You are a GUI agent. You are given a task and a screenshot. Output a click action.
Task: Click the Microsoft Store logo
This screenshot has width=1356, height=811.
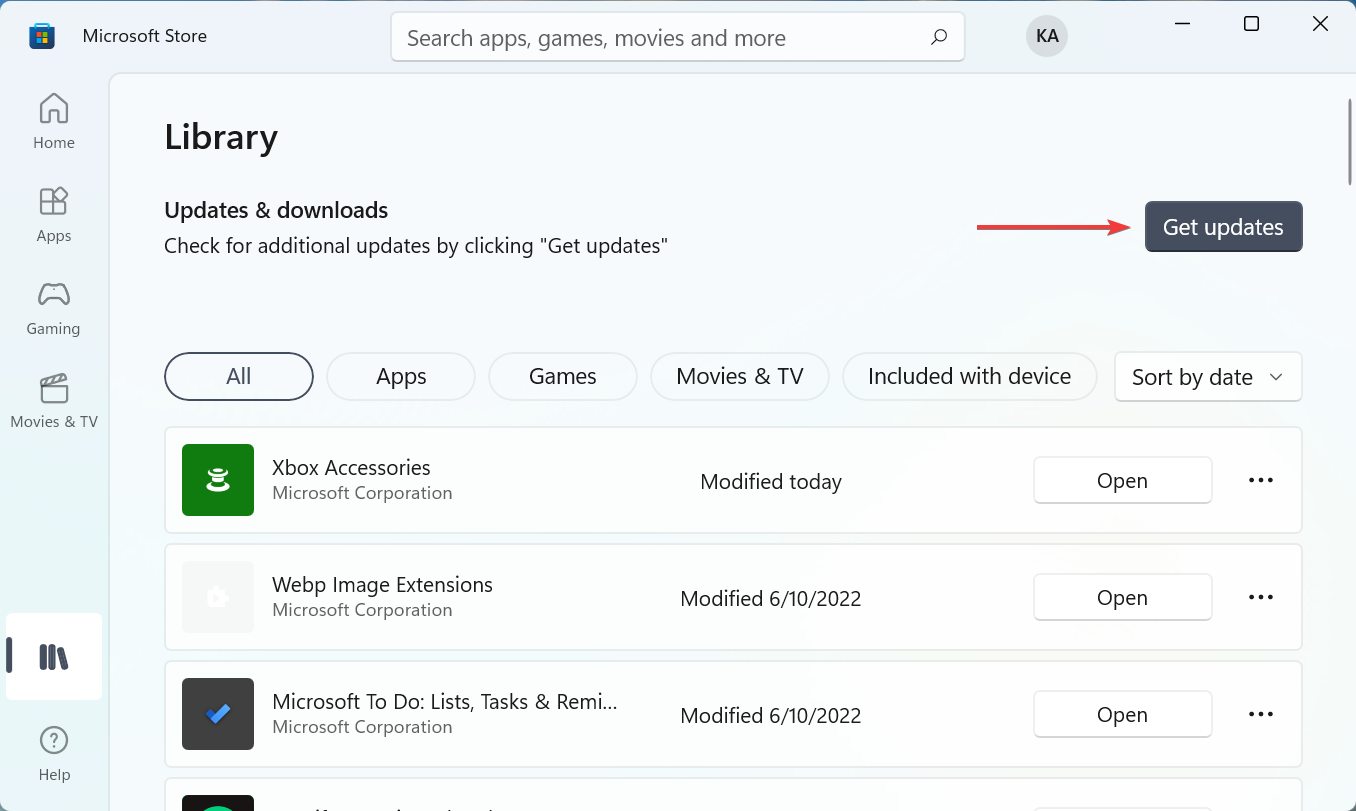pyautogui.click(x=41, y=35)
